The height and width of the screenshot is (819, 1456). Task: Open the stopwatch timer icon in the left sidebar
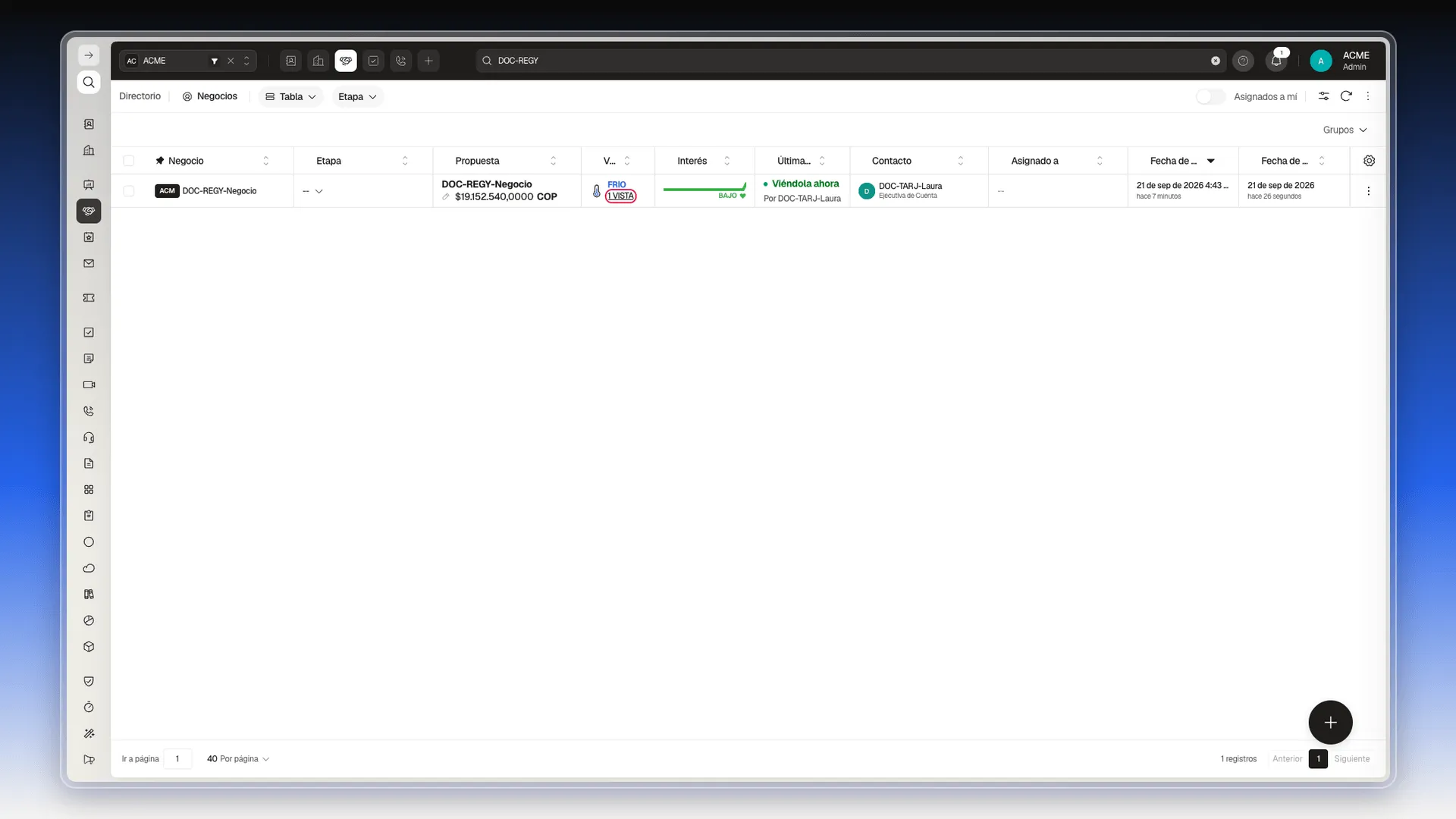[x=89, y=708]
